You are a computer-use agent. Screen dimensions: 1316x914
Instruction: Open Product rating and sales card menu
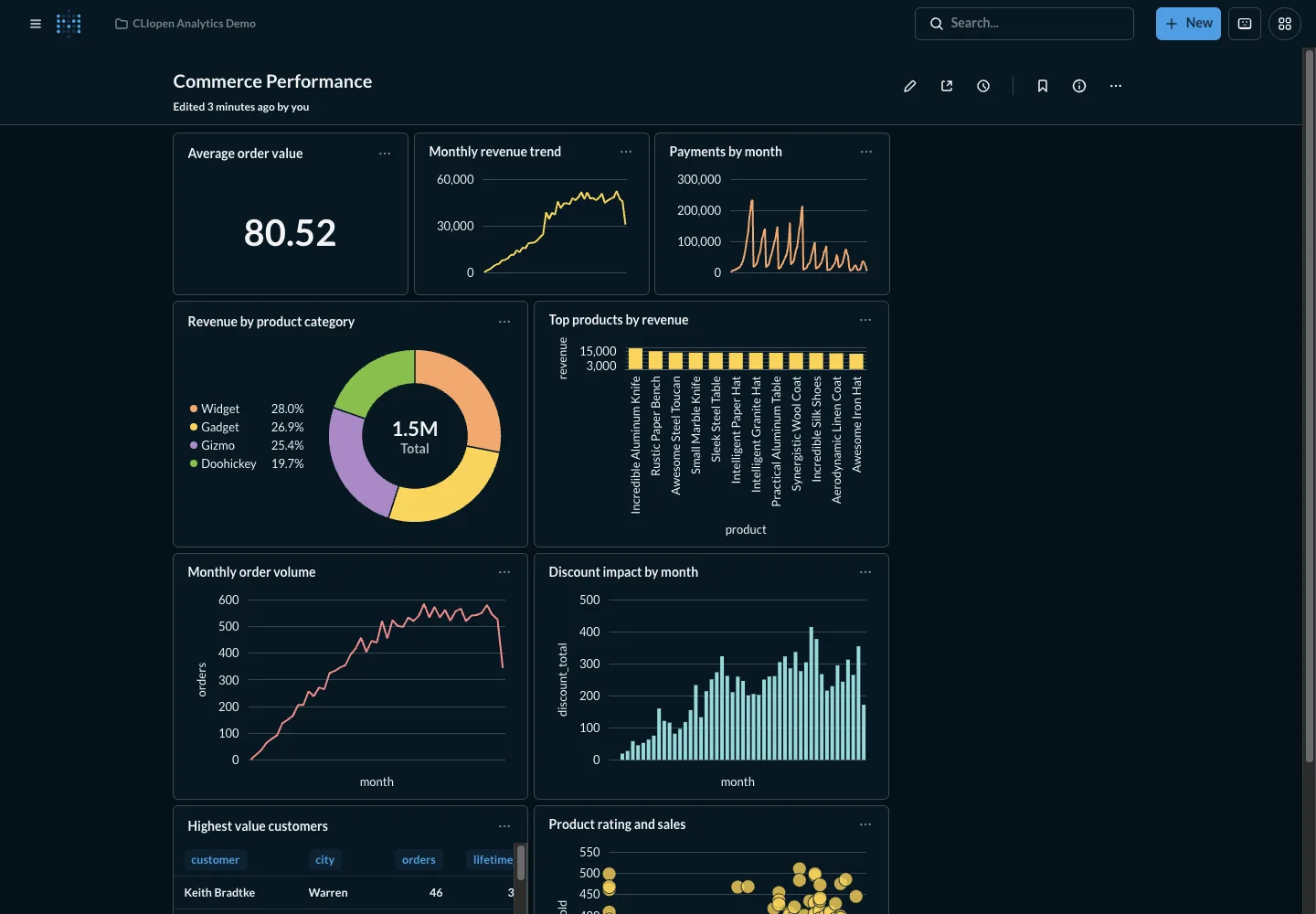click(865, 824)
